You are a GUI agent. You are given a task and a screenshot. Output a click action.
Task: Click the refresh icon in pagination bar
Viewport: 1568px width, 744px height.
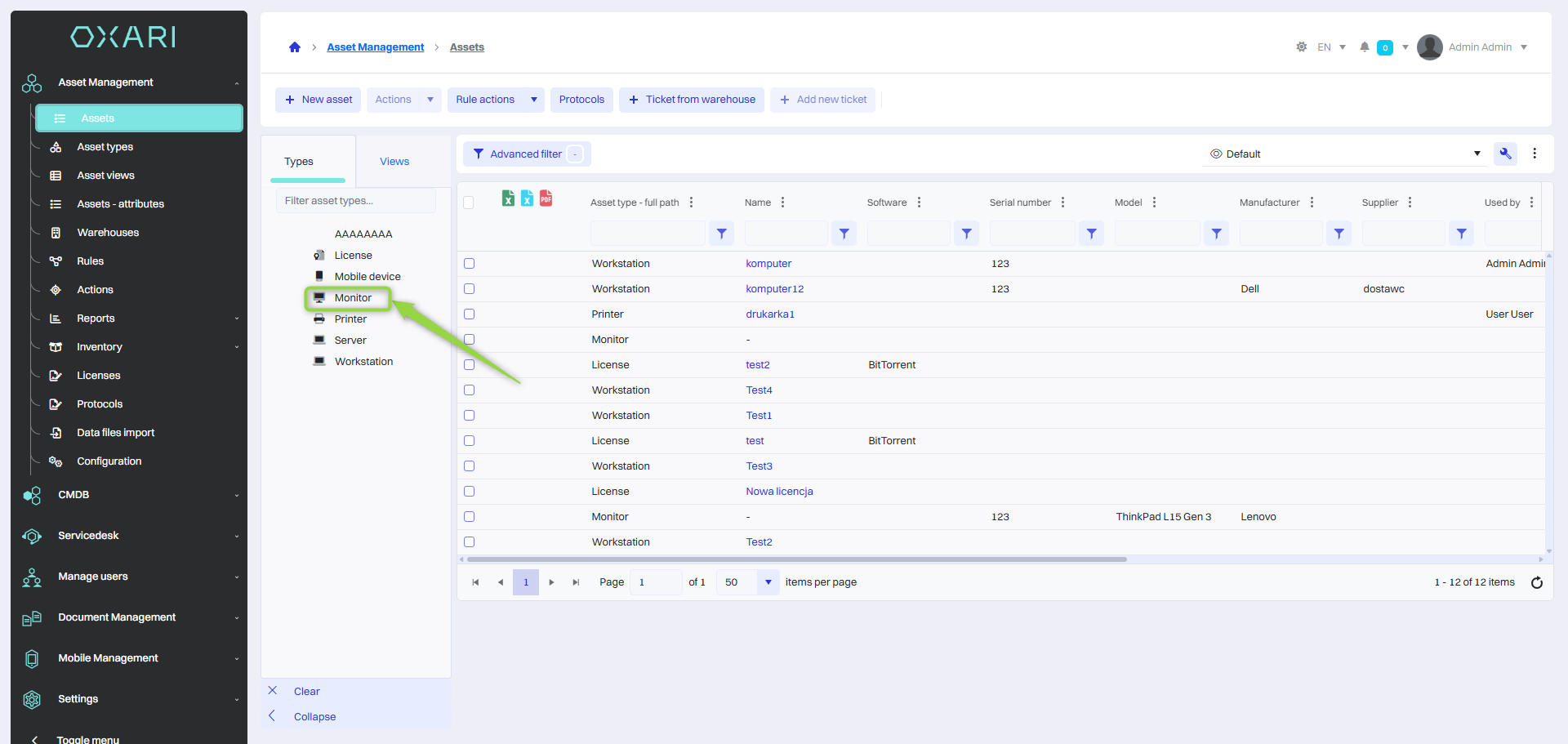1536,582
